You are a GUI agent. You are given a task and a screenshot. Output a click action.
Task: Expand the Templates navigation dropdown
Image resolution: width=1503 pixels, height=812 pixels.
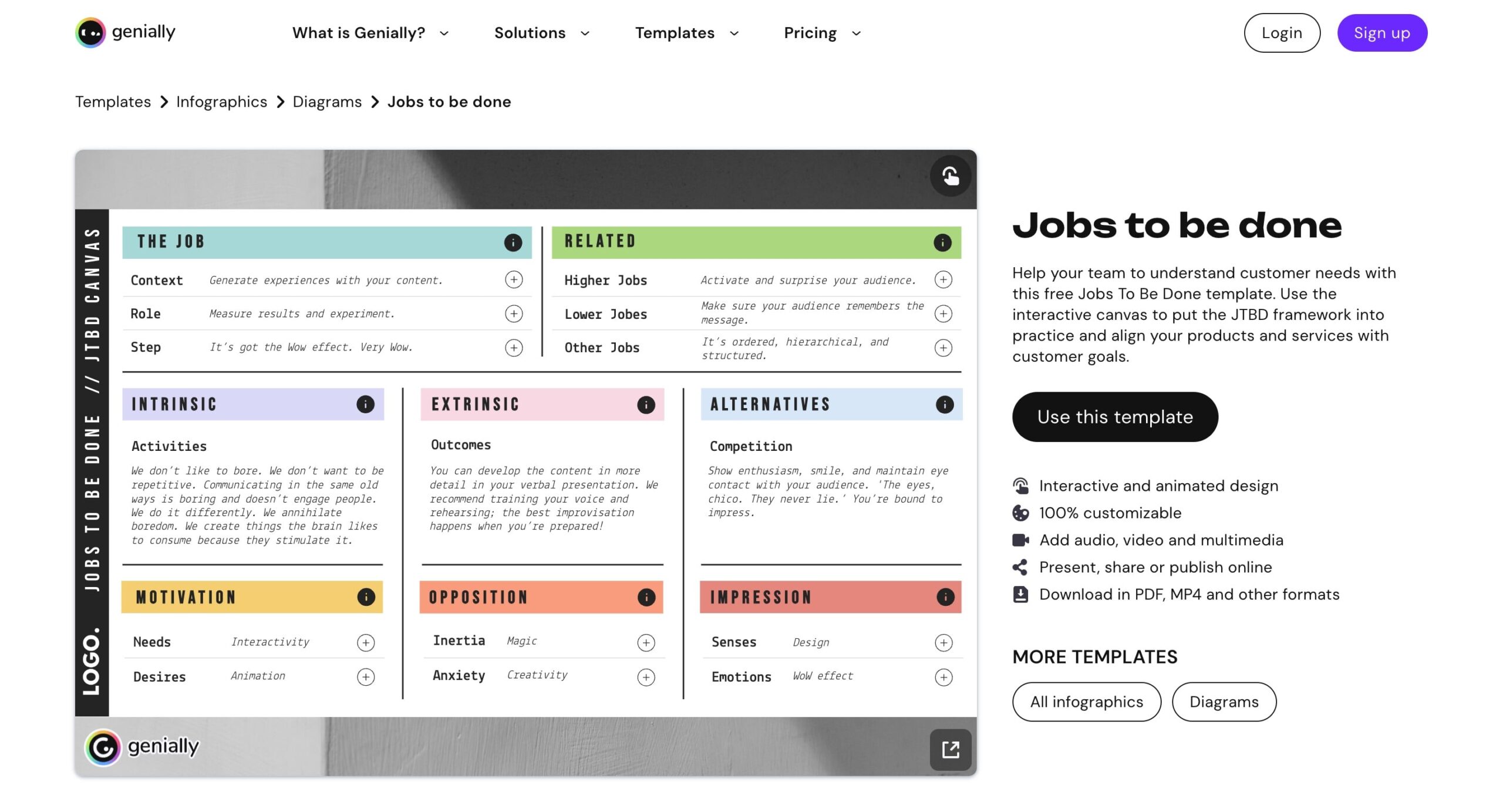click(x=686, y=33)
